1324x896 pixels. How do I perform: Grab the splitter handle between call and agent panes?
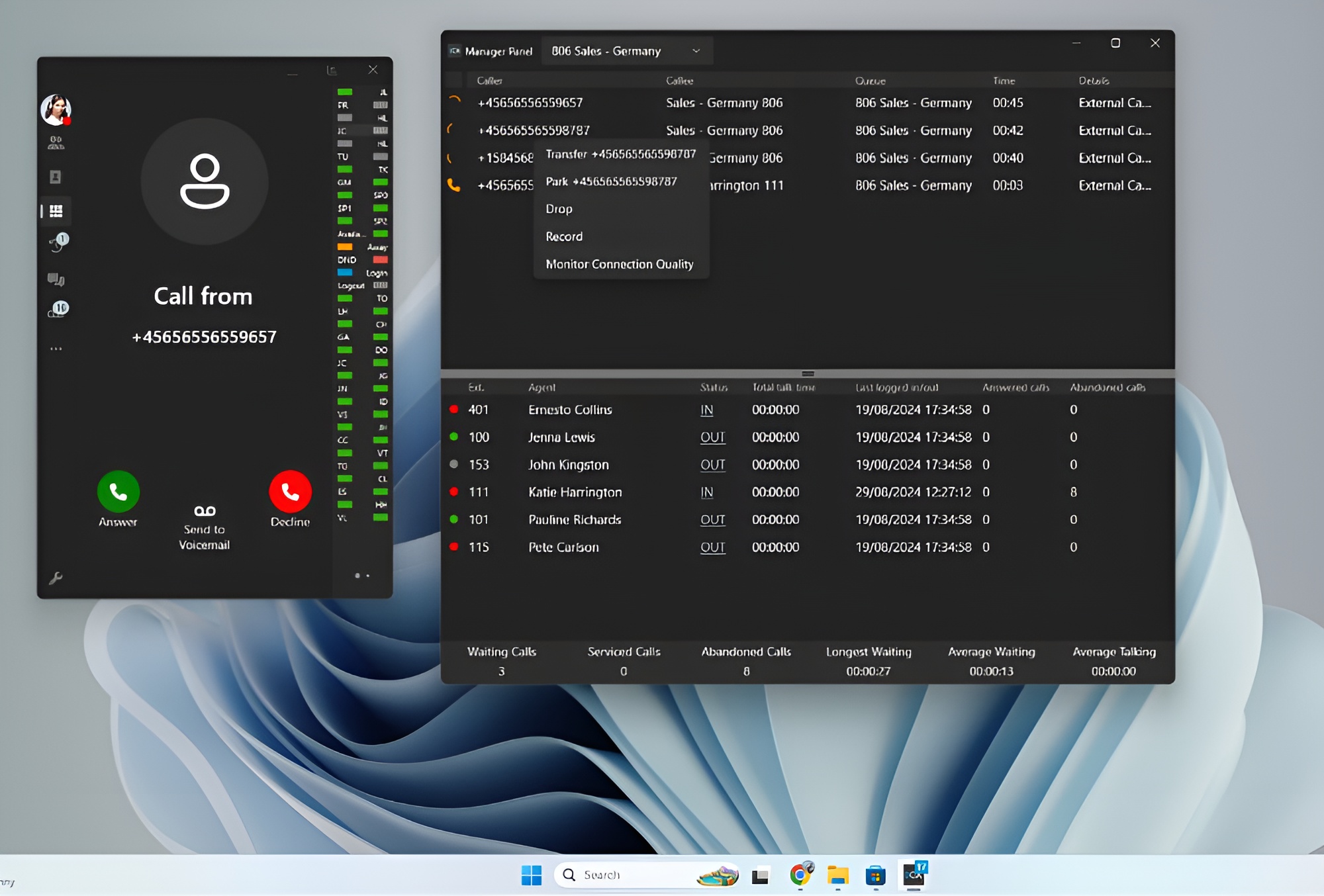click(808, 374)
